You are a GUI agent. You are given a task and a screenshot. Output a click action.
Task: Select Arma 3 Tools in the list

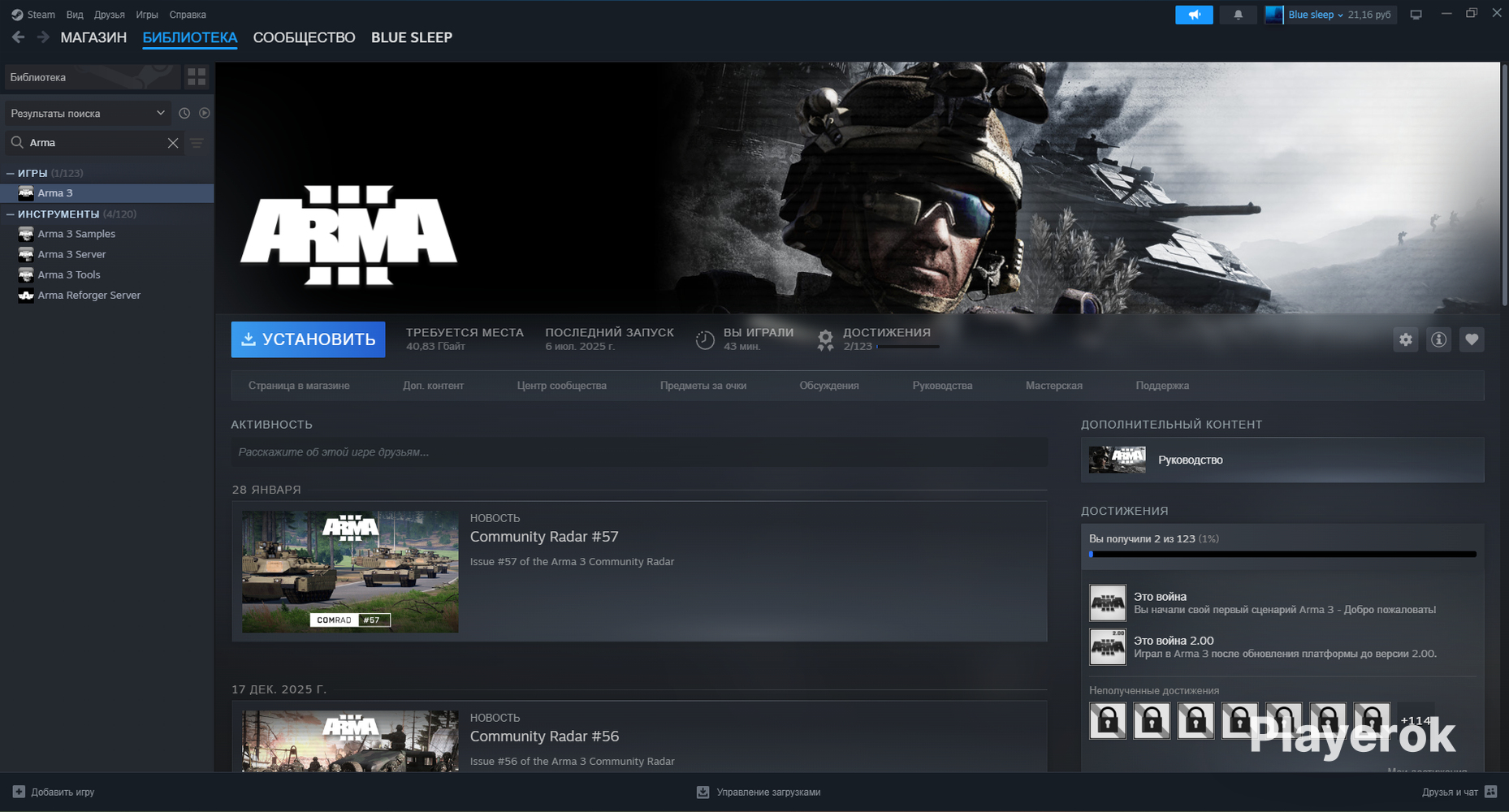coord(107,274)
